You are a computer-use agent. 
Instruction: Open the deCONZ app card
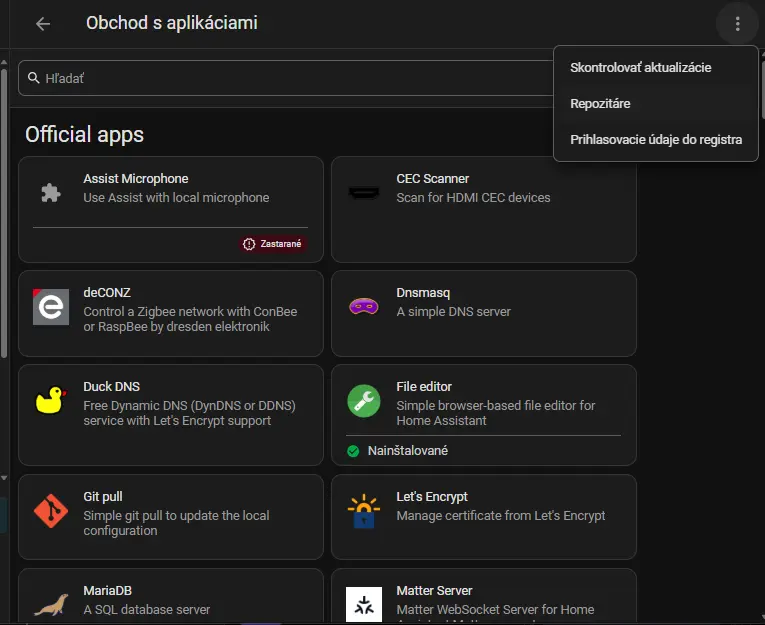point(171,313)
